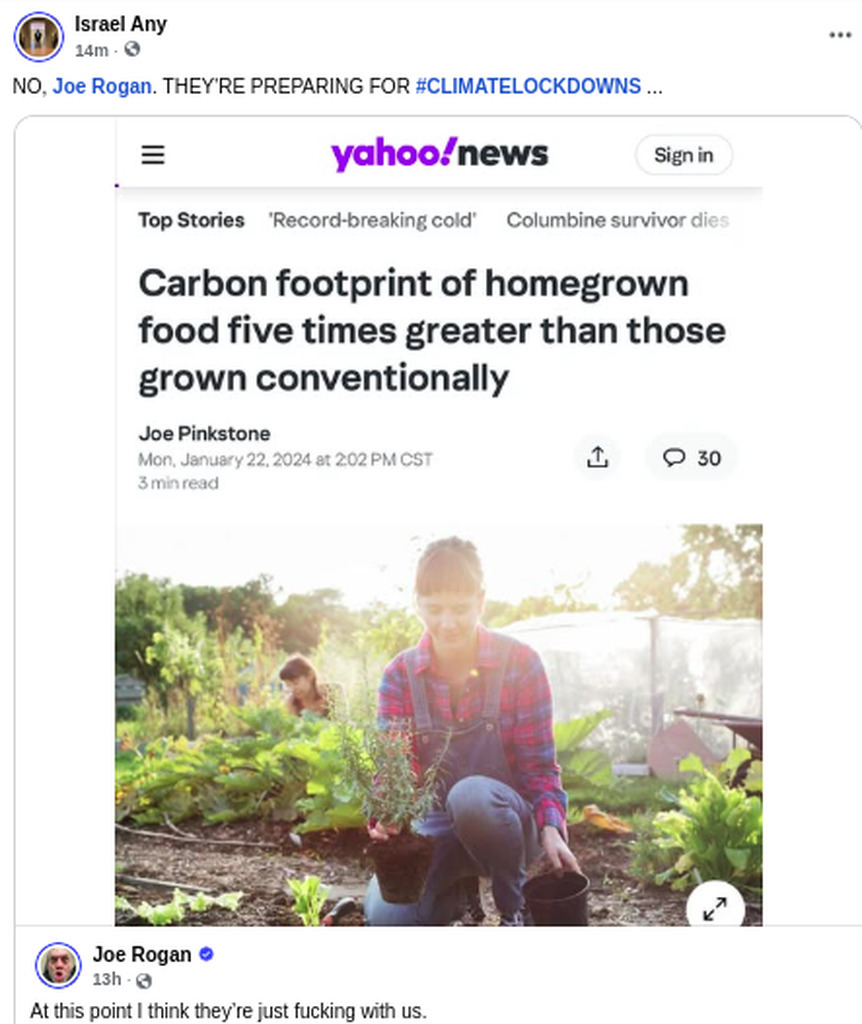Open the post options three-dot menu

click(x=840, y=35)
